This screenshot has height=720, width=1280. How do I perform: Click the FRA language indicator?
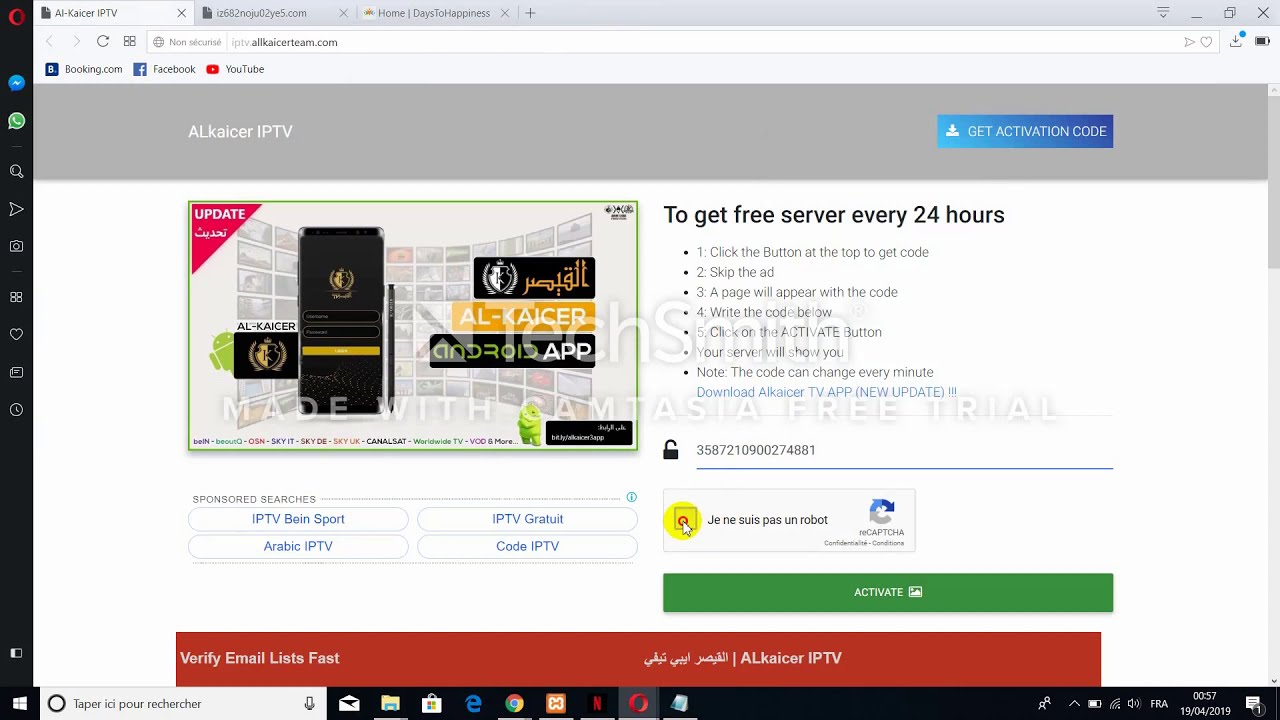pyautogui.click(x=1159, y=704)
